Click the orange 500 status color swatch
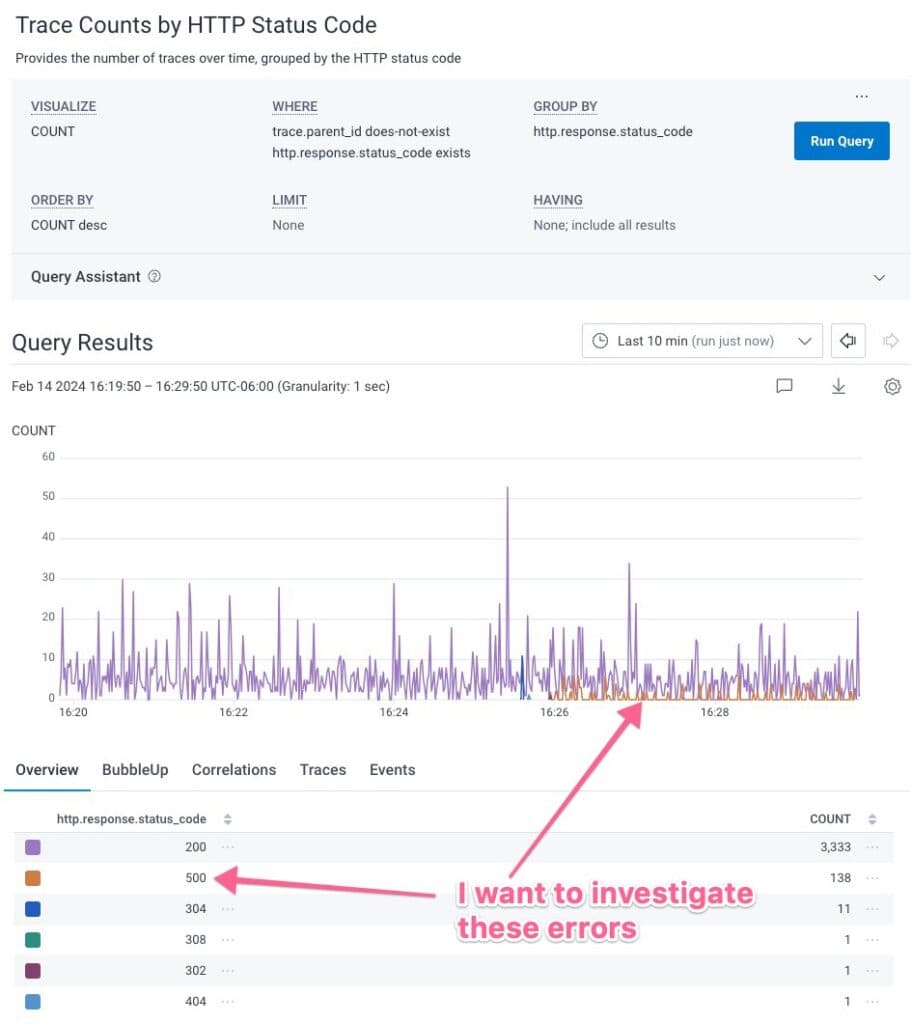 pyautogui.click(x=33, y=878)
